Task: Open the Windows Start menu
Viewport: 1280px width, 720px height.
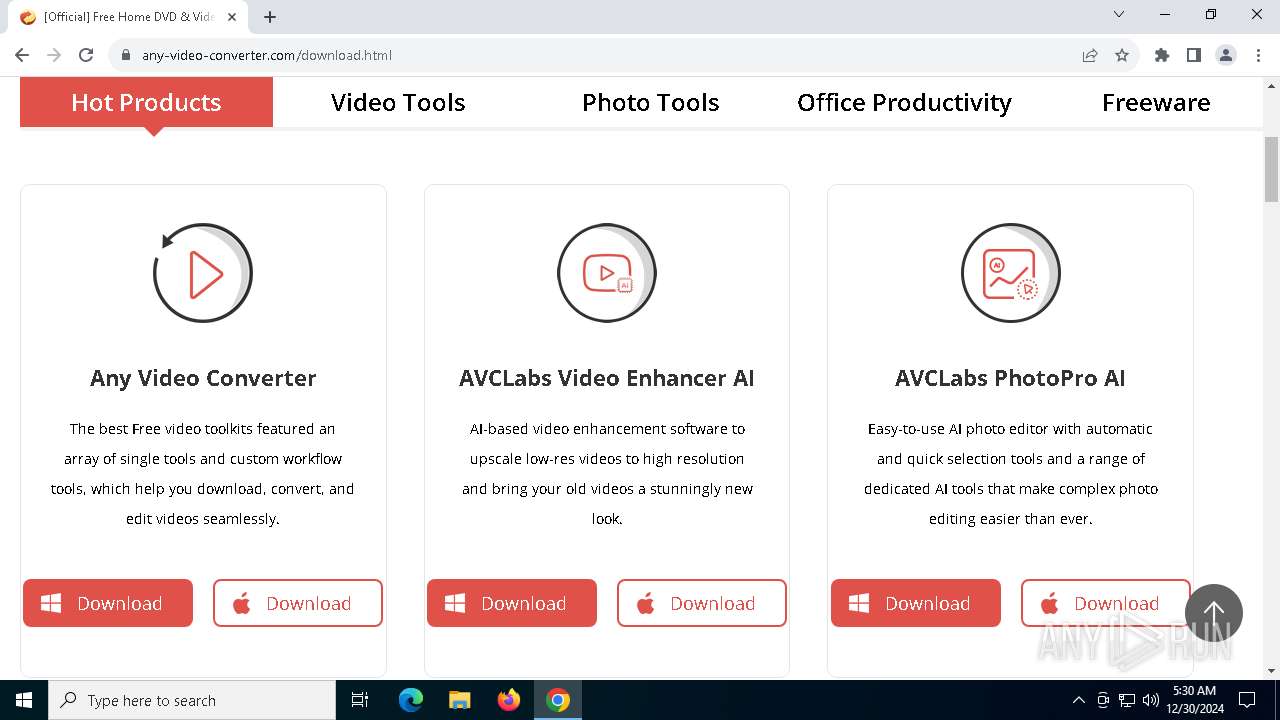Action: click(x=24, y=700)
